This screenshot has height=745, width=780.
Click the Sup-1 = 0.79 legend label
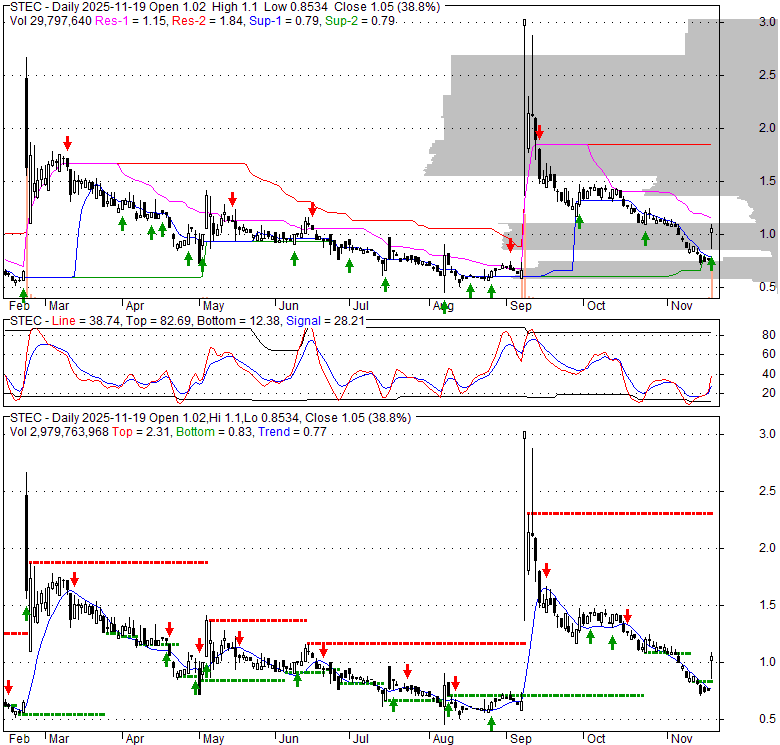[285, 21]
